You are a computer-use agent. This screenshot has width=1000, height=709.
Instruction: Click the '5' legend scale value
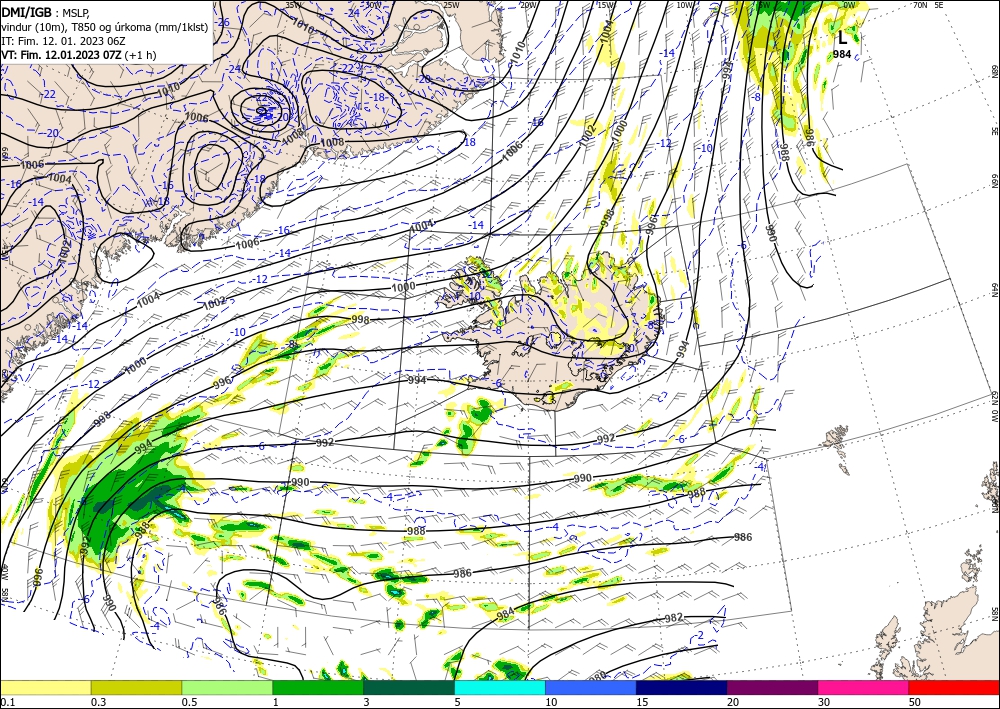pyautogui.click(x=457, y=702)
